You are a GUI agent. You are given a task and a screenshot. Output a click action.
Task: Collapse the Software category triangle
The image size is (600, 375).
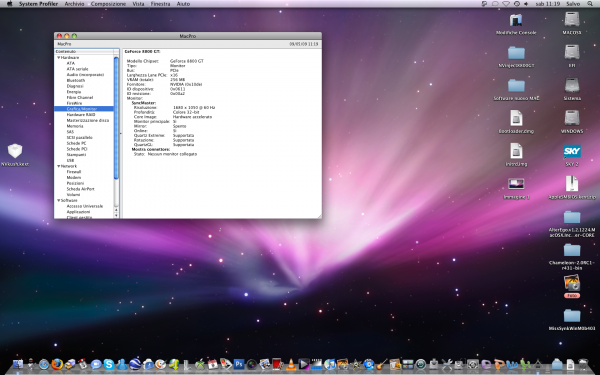click(x=59, y=200)
